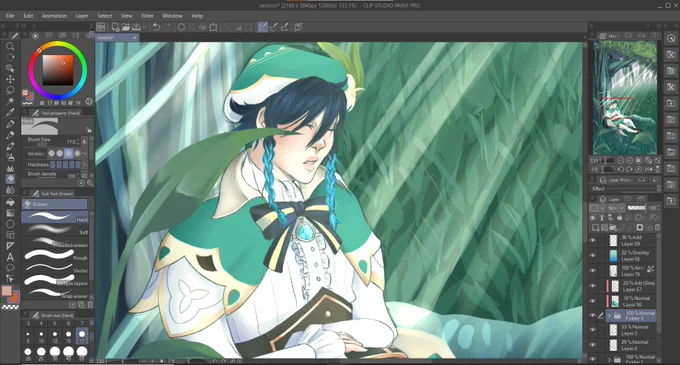Viewport: 680px width, 365px height.
Task: Click the Navigator canvas preview thumbnail
Action: [x=625, y=98]
